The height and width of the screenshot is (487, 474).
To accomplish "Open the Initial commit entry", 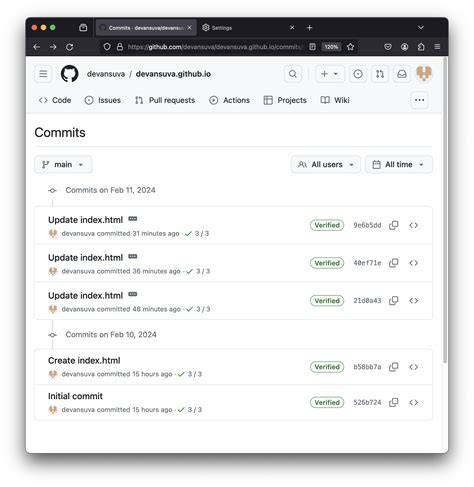I will click(75, 396).
